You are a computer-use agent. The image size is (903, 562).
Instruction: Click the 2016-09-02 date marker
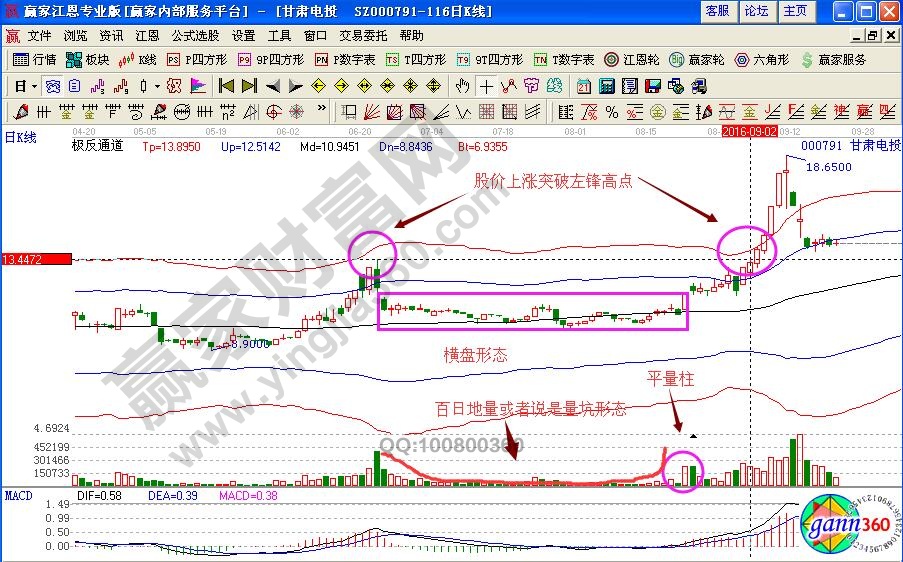tap(749, 131)
